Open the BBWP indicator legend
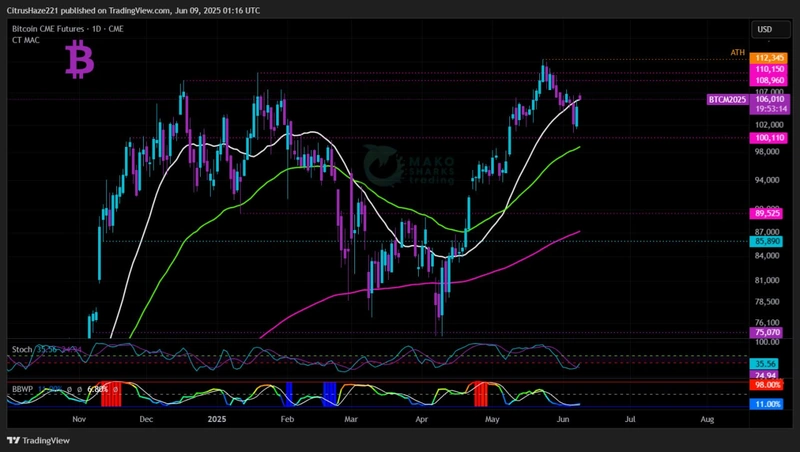The image size is (800, 452). pyautogui.click(x=22, y=388)
